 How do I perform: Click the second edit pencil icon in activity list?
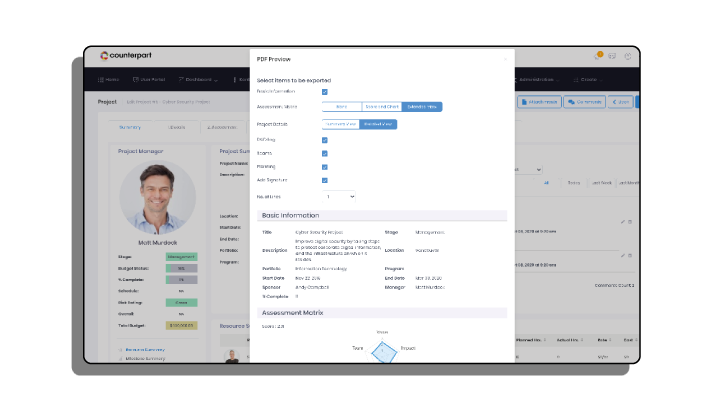623,255
